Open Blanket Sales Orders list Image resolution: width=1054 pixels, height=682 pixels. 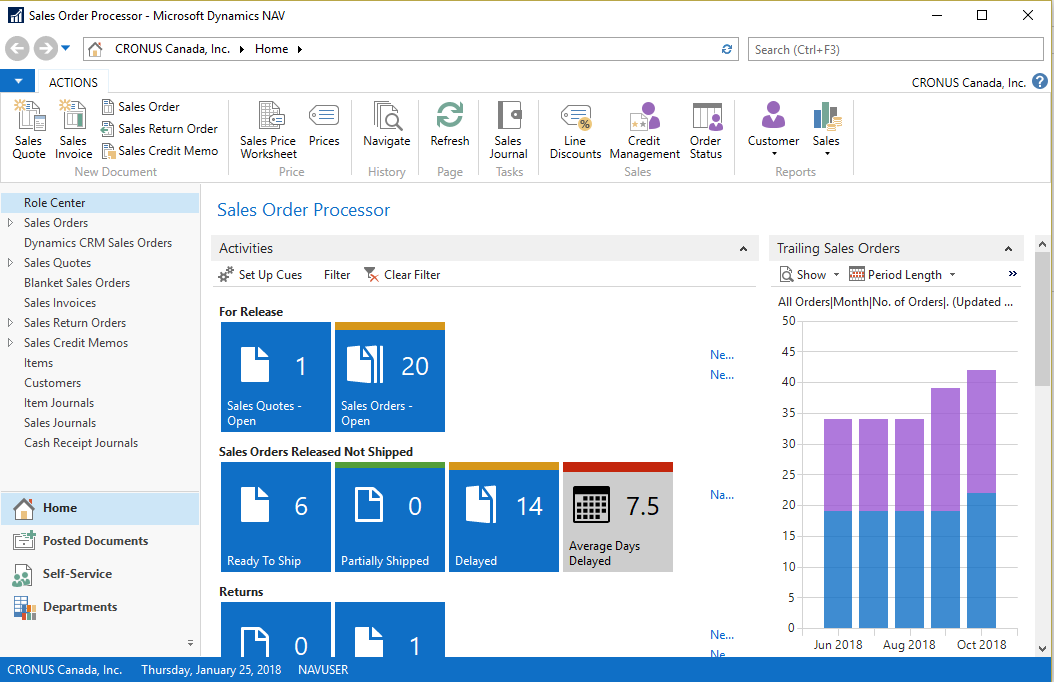[x=77, y=283]
